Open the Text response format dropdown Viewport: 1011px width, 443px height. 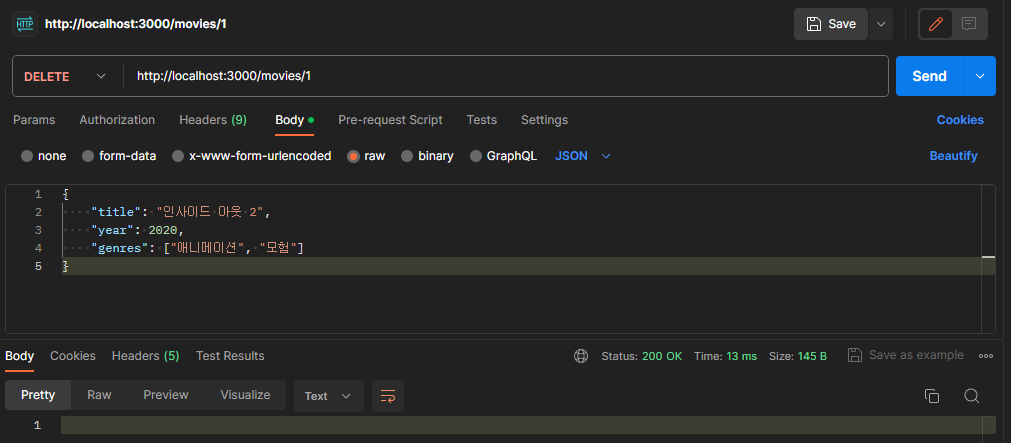tap(329, 396)
